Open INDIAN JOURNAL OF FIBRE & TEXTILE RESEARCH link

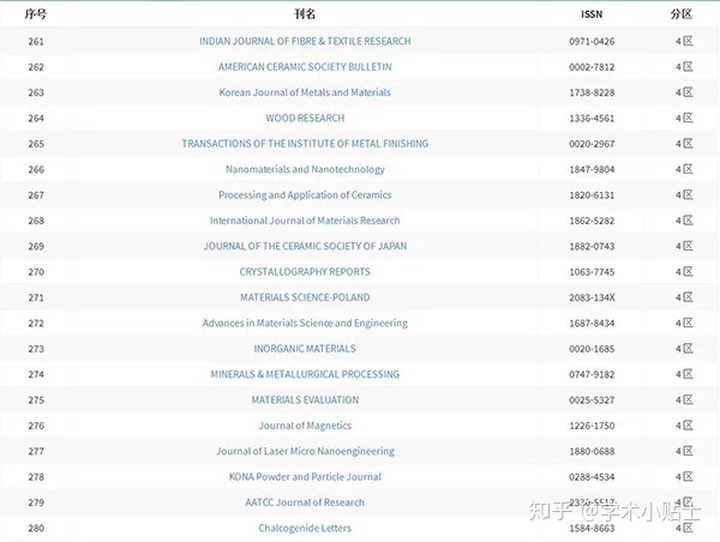point(305,41)
